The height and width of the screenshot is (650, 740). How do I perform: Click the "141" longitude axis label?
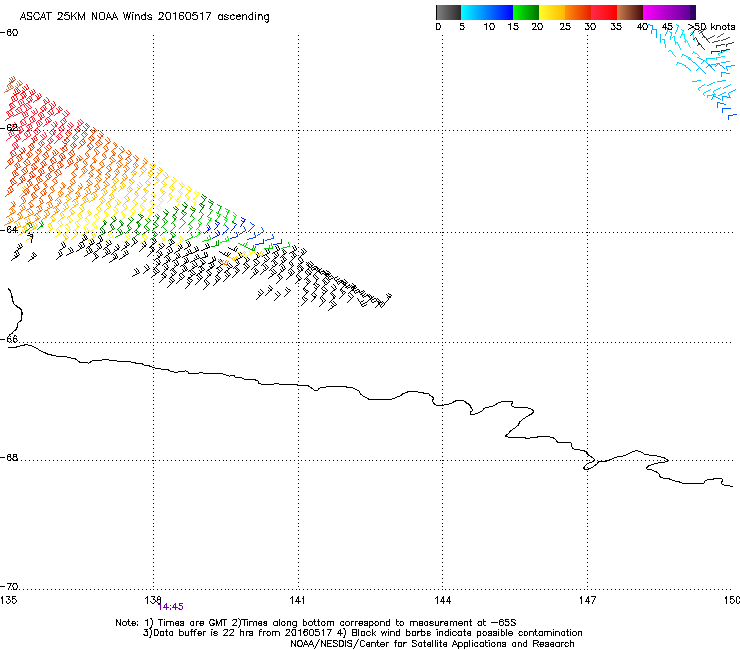coord(297,599)
